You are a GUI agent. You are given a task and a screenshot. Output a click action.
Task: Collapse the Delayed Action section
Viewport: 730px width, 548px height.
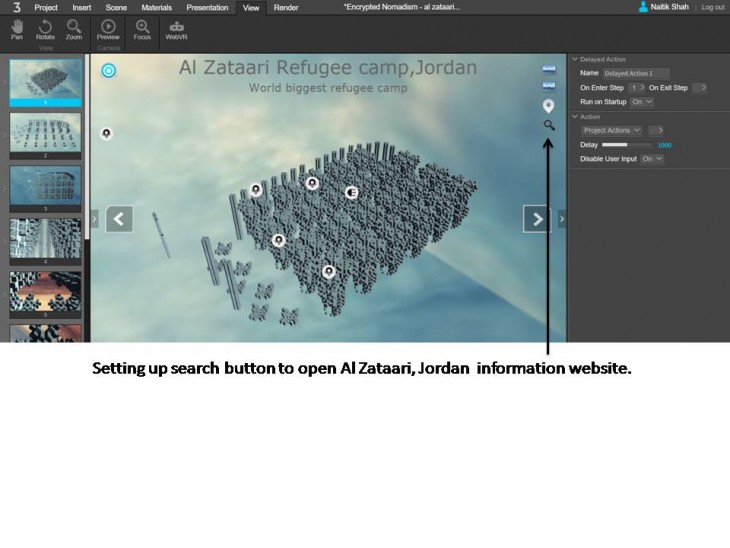pyautogui.click(x=574, y=60)
